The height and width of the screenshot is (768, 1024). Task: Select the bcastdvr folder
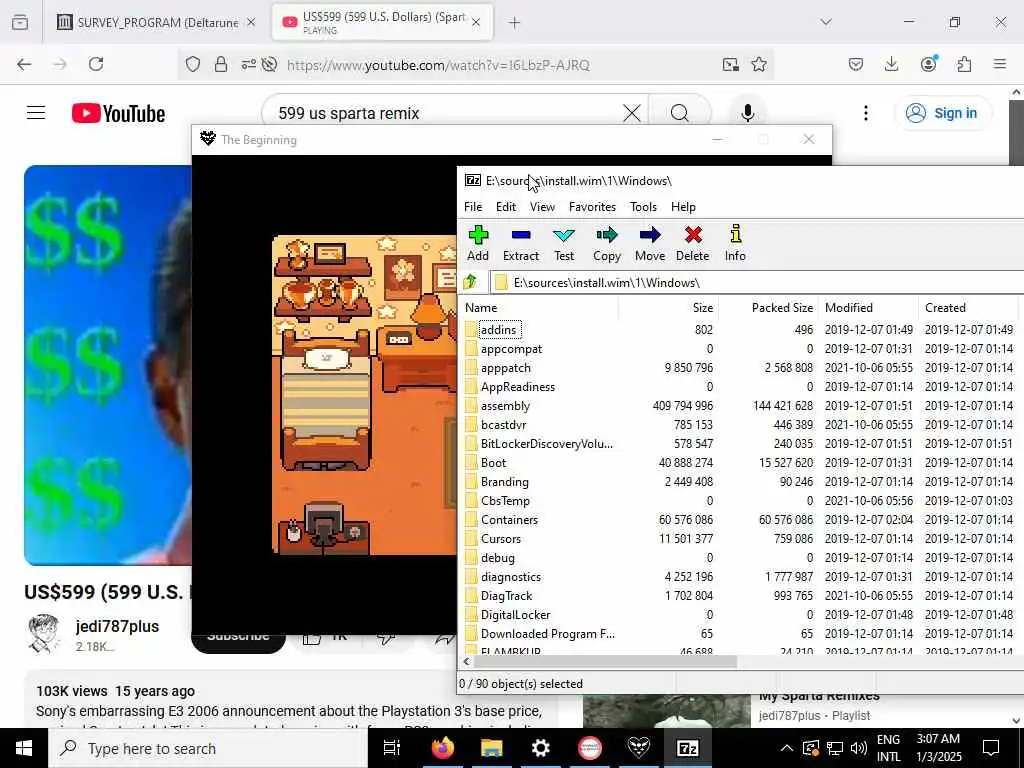pyautogui.click(x=503, y=424)
